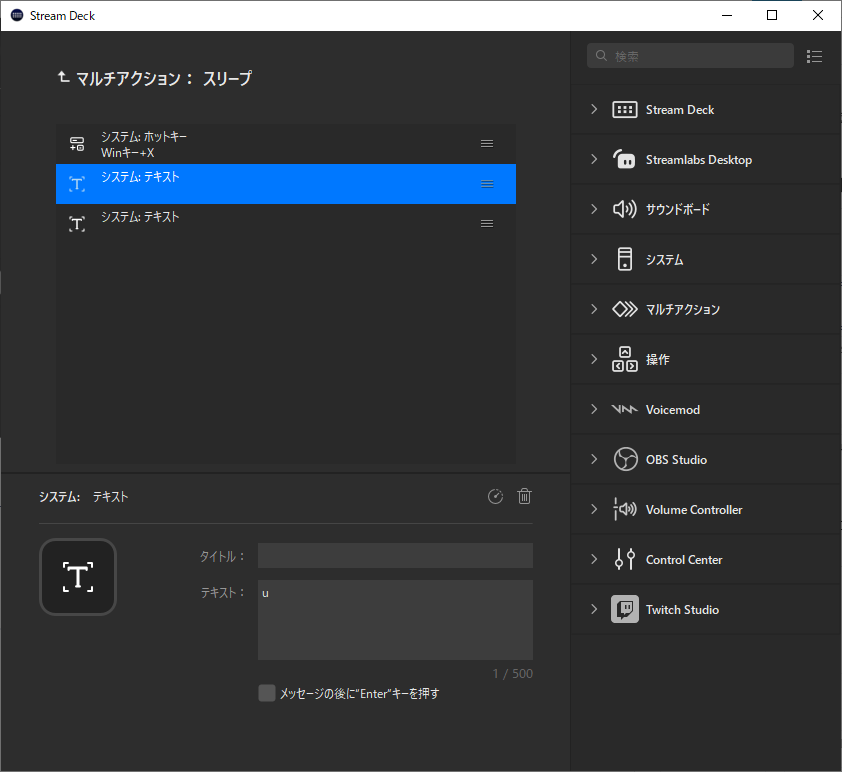Minimize the Stream Deck window
Viewport: 842px width, 772px height.
pos(727,15)
